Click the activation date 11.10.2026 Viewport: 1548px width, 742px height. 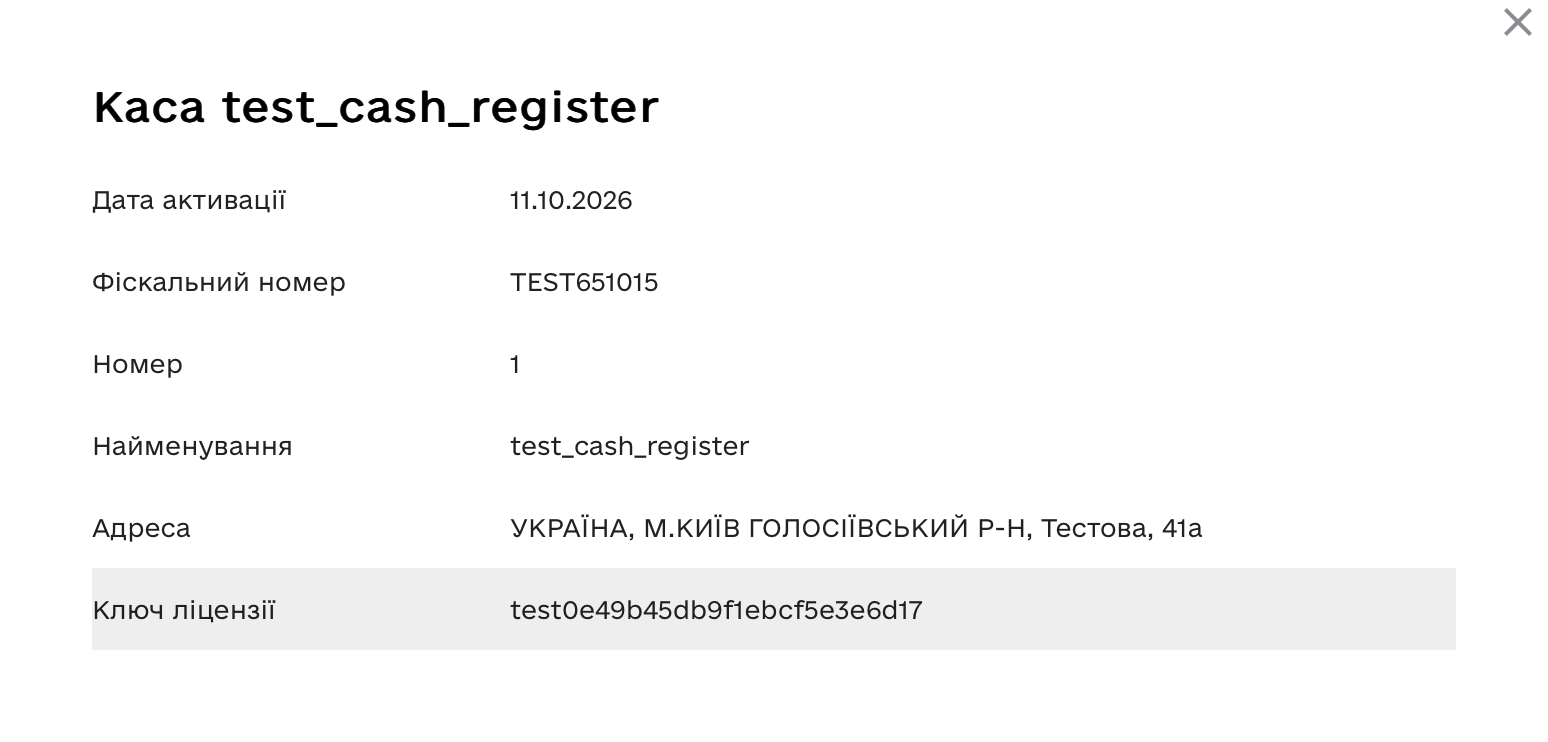tap(571, 200)
